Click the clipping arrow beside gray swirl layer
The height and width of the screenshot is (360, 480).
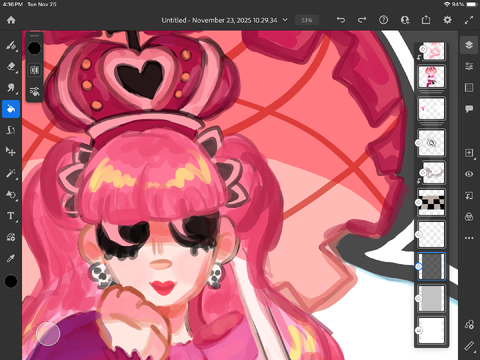click(419, 181)
